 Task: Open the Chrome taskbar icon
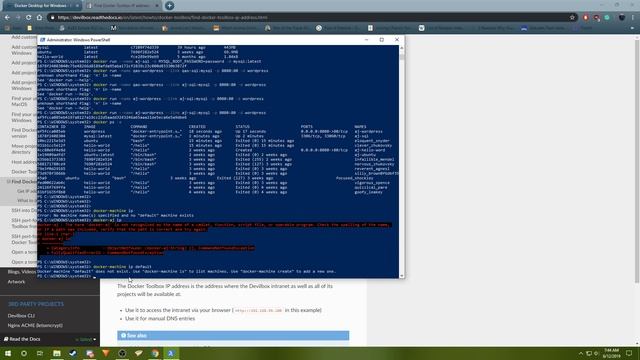tap(155, 353)
